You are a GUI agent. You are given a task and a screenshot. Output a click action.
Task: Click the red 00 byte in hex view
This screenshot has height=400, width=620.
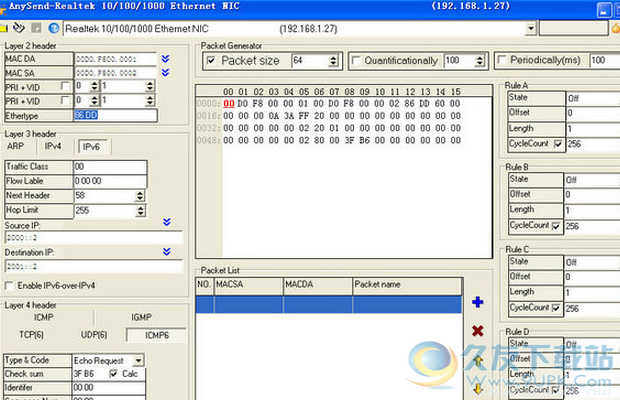(229, 104)
